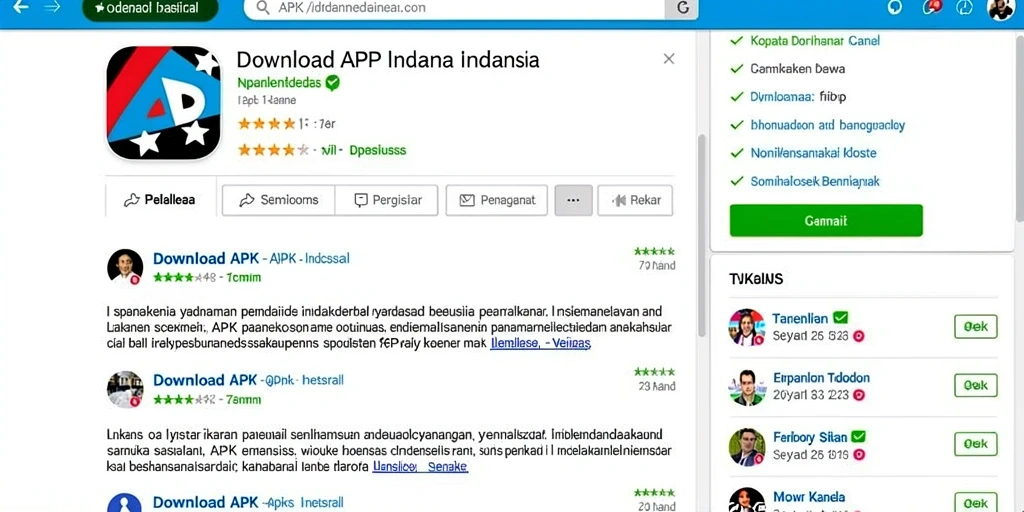Screen dimensions: 1024x512
Task: Click the Rekar button
Action: (635, 200)
